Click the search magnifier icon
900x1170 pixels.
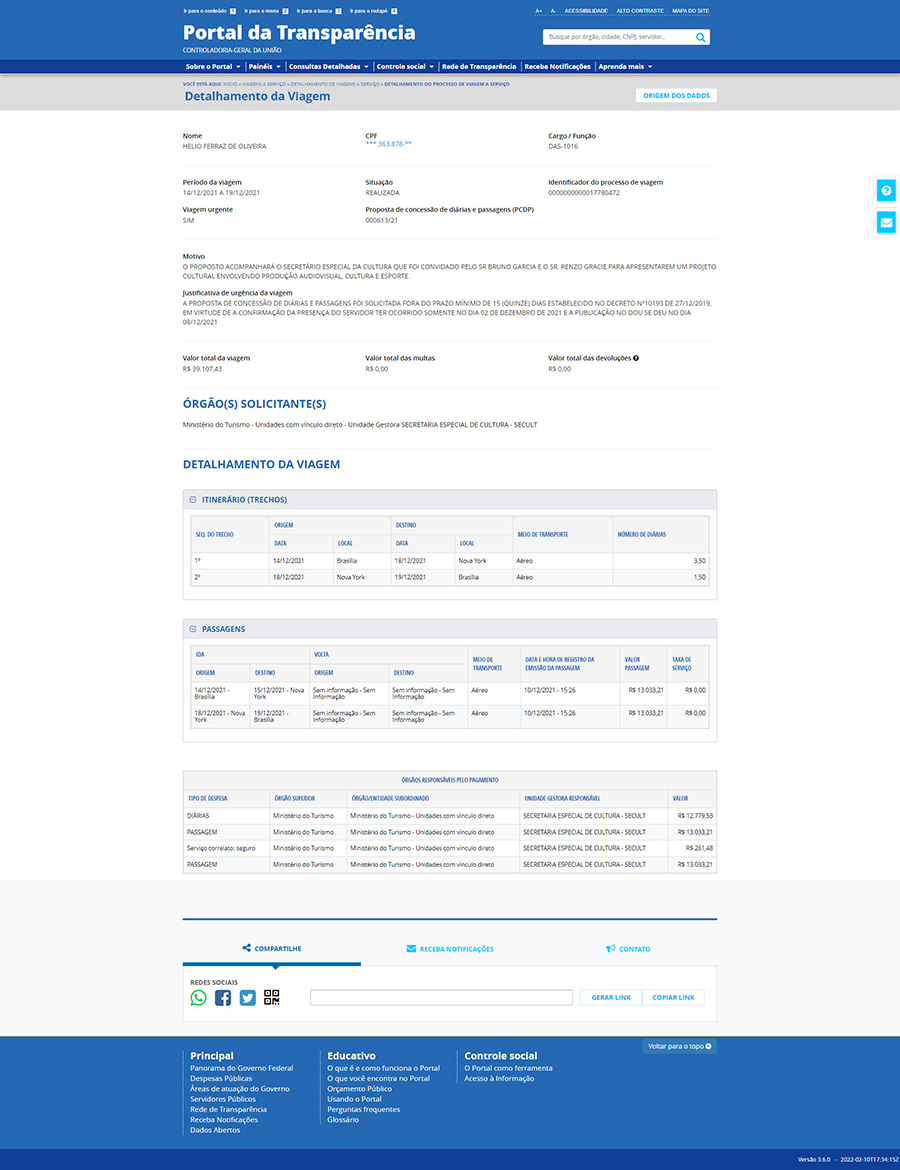pos(701,37)
